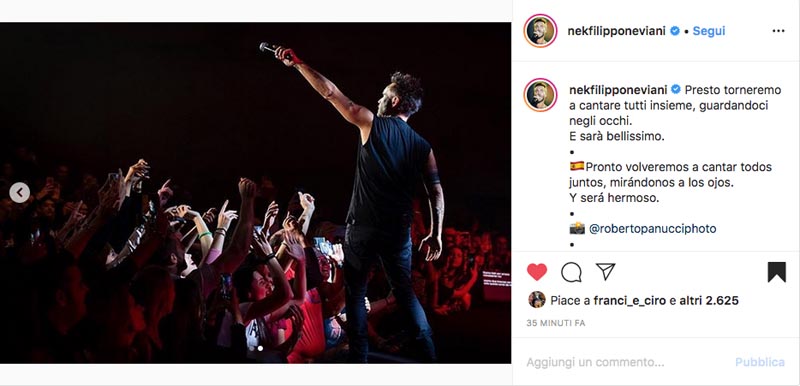
Task: Click the Pubblica button
Action: [760, 363]
